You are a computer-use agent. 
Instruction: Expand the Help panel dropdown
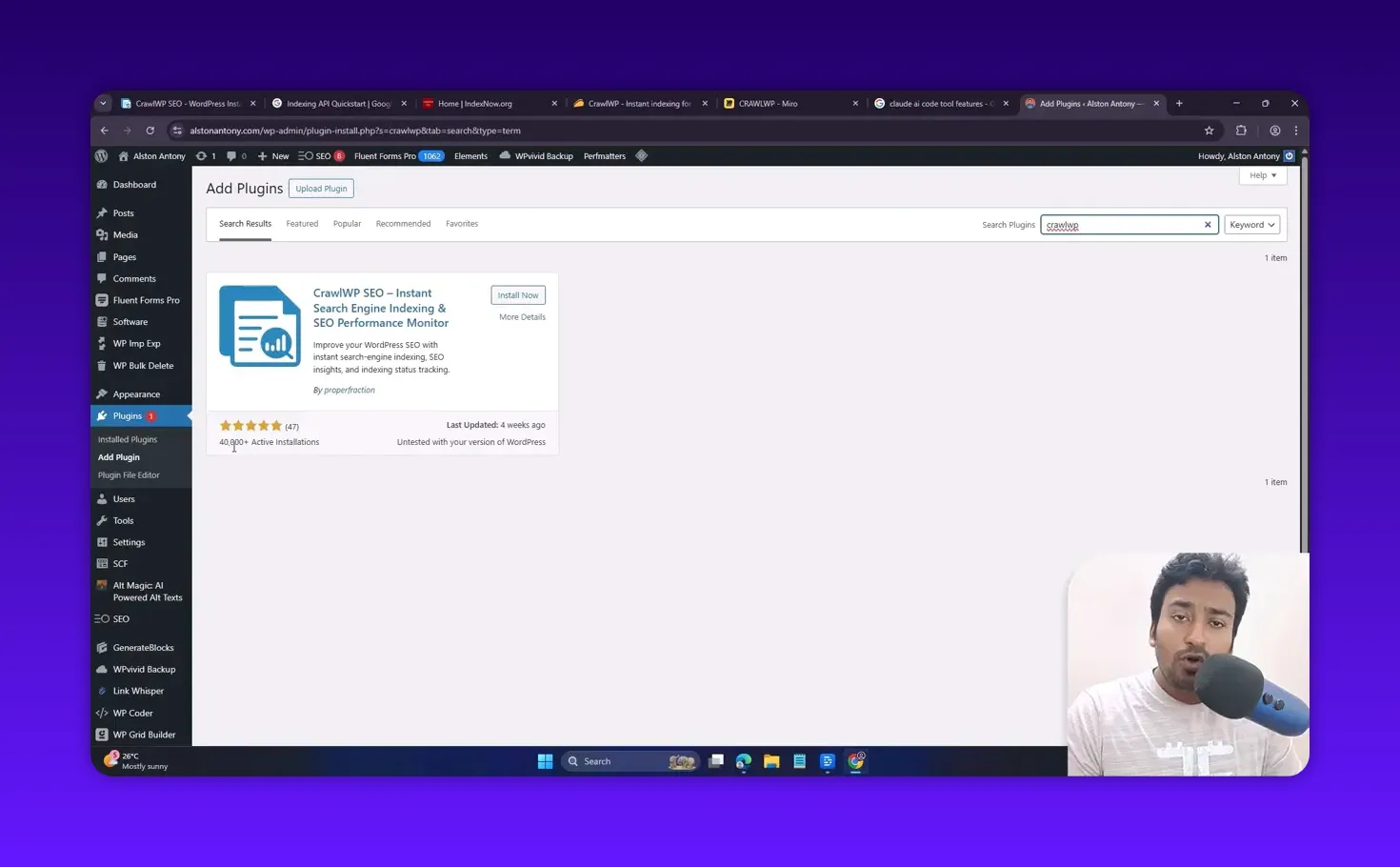1262,175
